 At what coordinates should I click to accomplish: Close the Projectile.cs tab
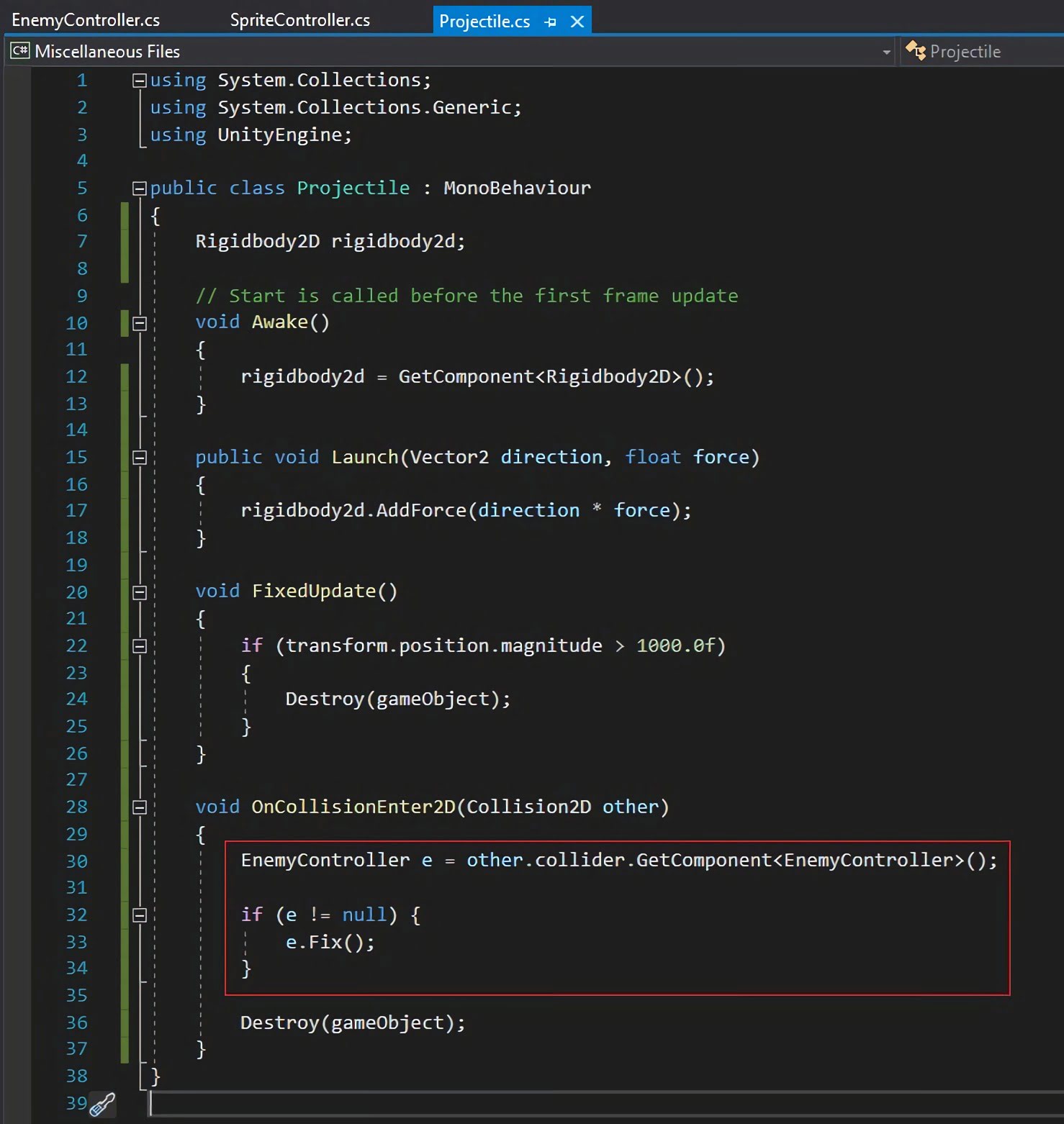(577, 22)
